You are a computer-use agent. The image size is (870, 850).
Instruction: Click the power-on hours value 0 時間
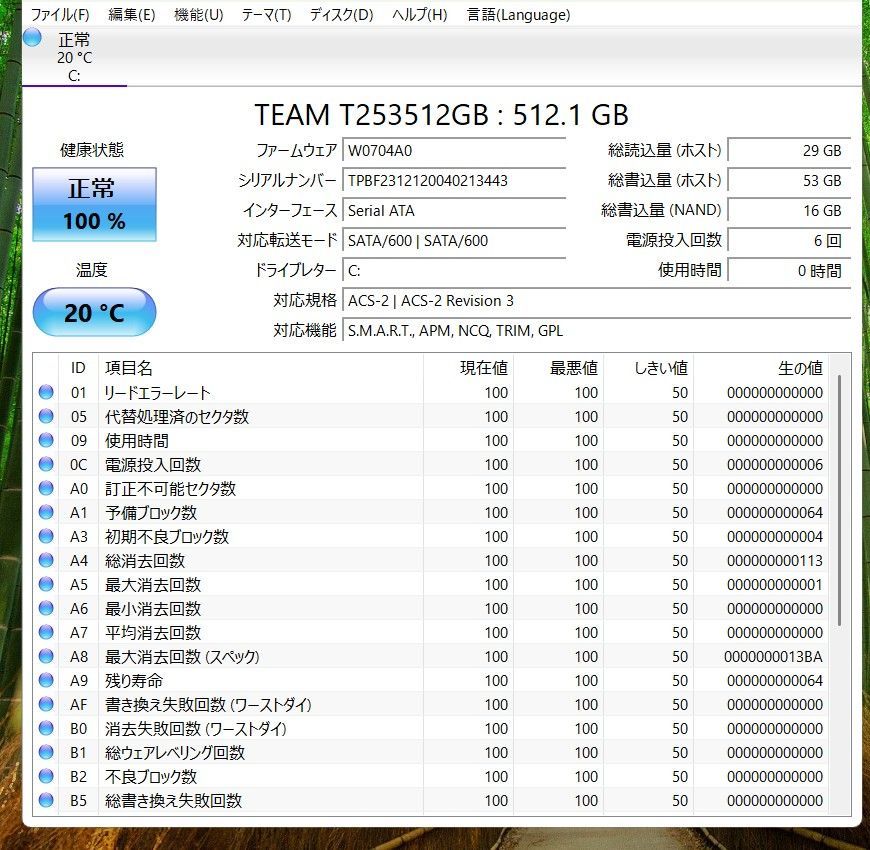(789, 271)
